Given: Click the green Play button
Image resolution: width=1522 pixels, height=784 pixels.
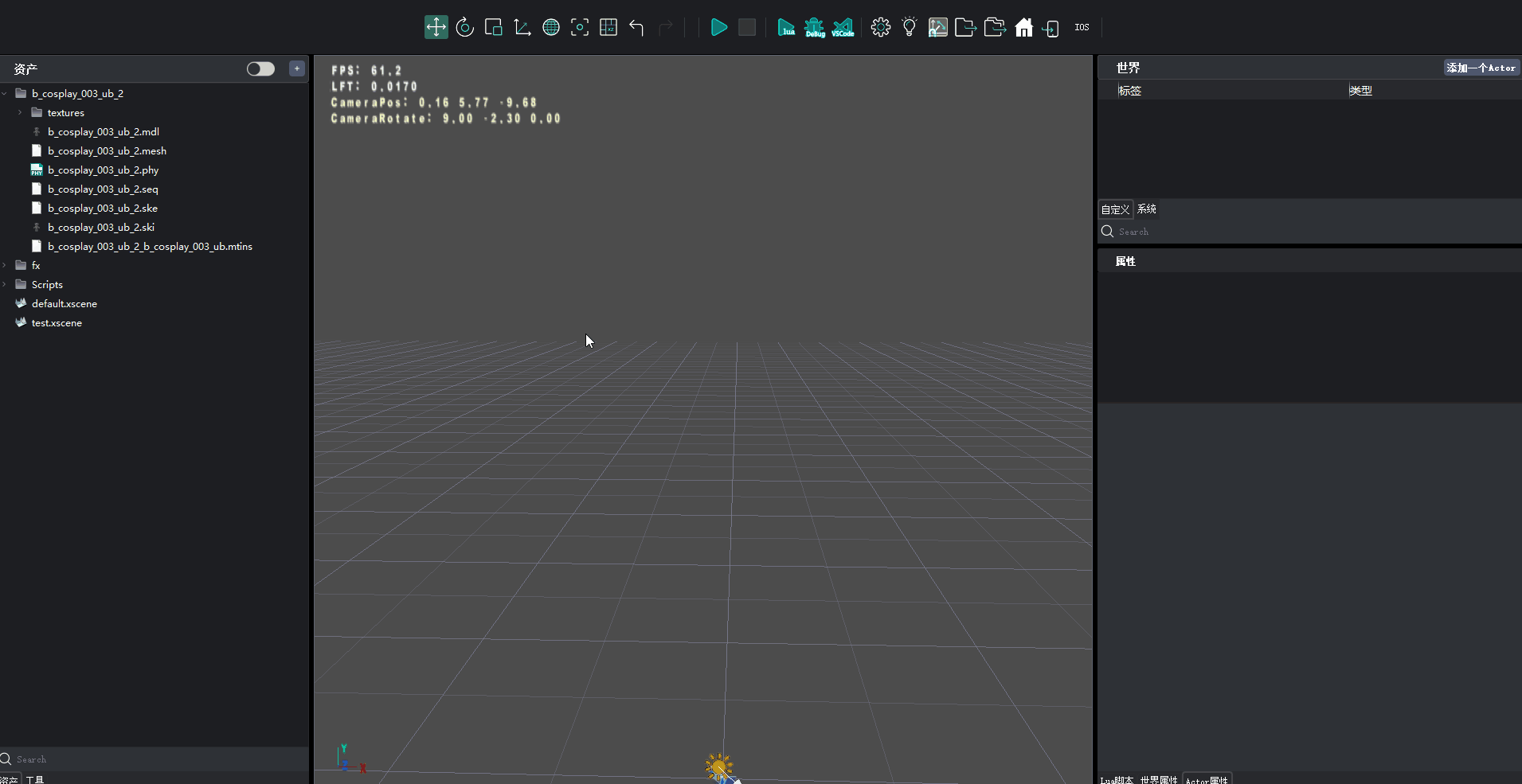Looking at the screenshot, I should point(718,27).
